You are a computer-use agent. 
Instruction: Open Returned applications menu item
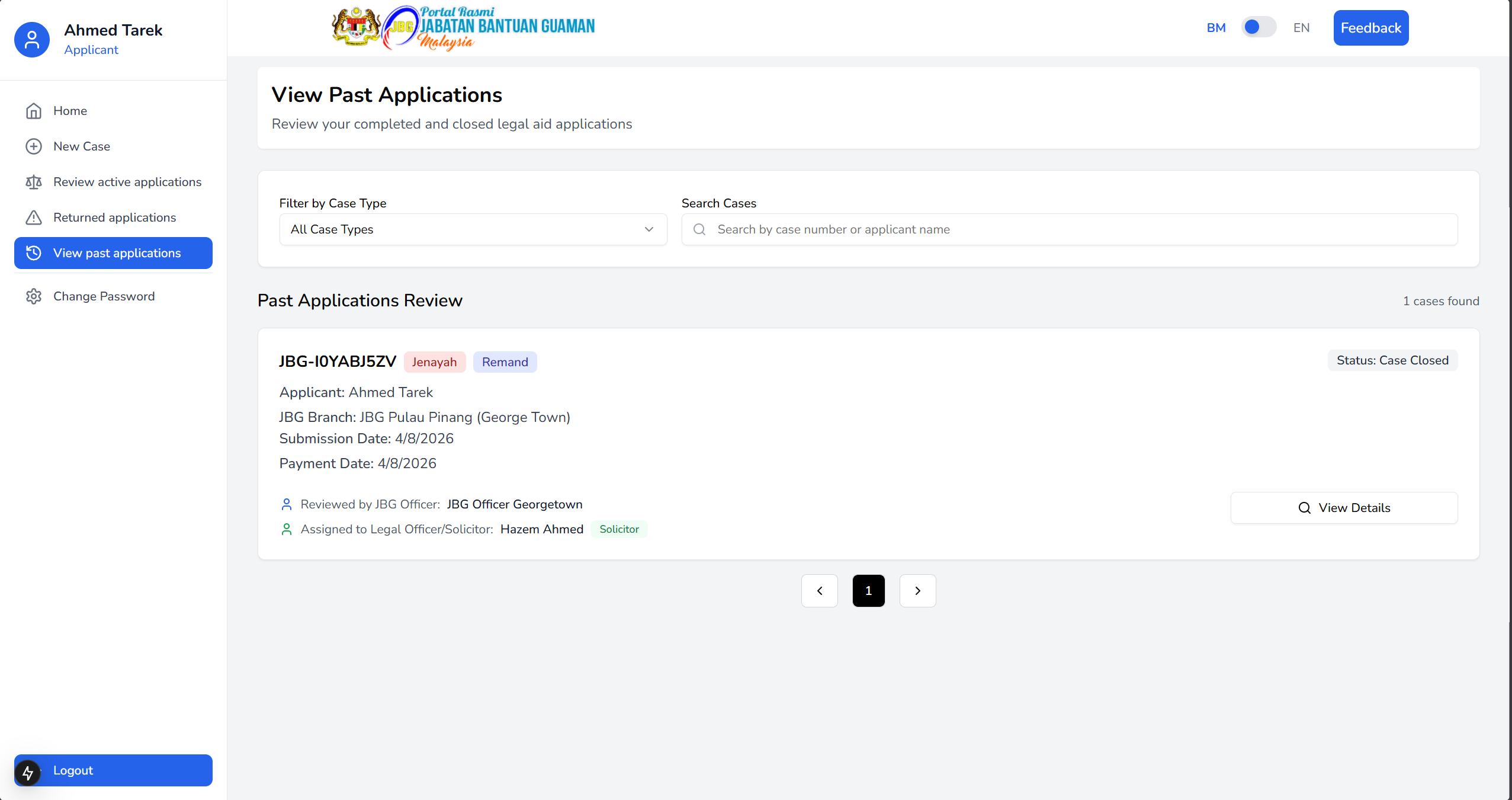(114, 217)
